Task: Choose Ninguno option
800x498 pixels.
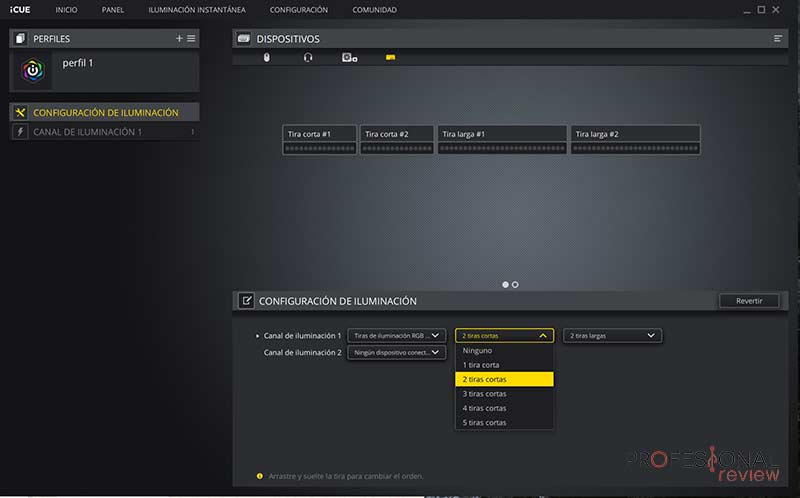Action: pos(504,351)
